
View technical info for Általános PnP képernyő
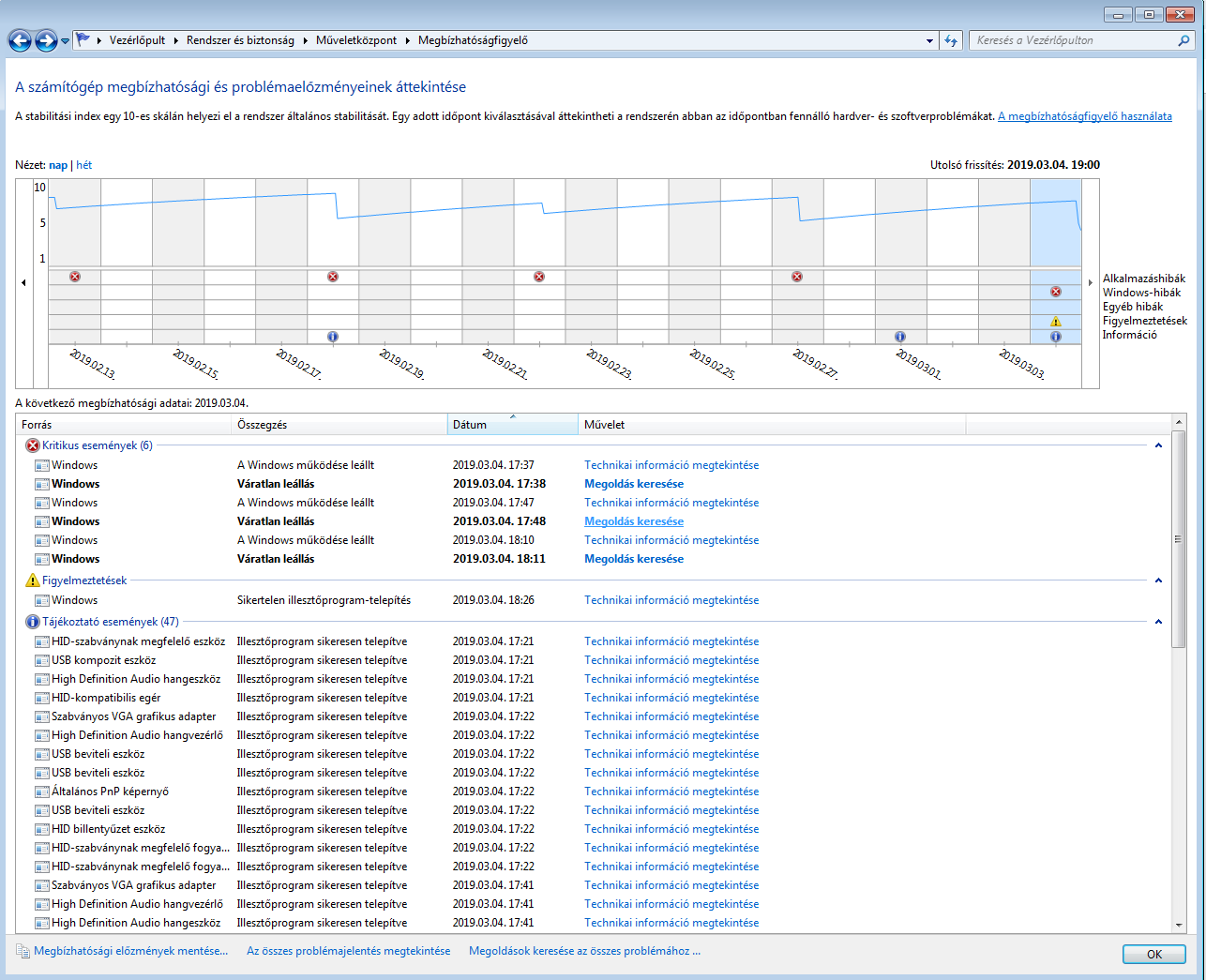click(671, 792)
